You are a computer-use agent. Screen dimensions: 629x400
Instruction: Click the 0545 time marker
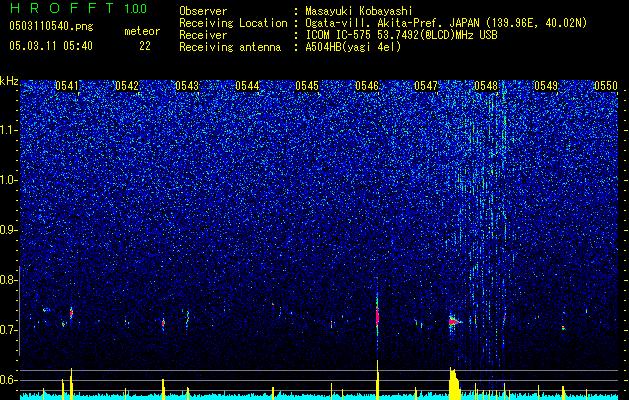[x=307, y=86]
